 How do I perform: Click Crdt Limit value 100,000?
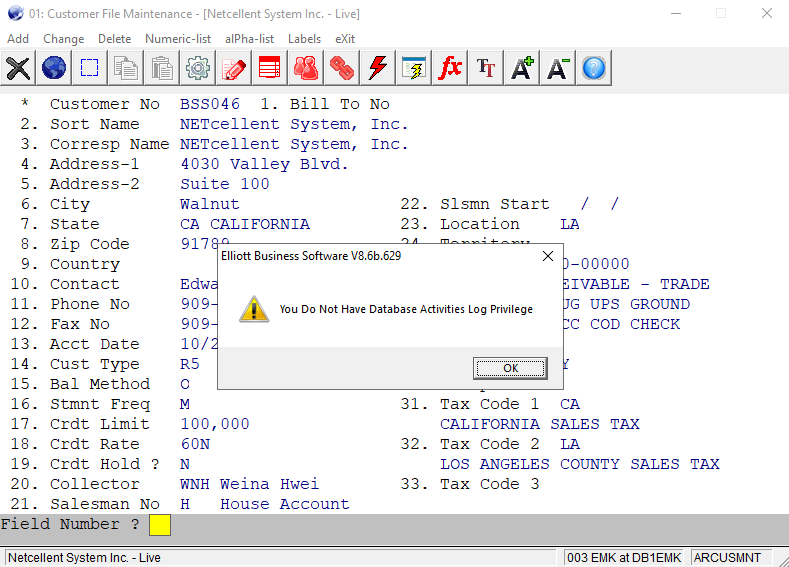215,424
